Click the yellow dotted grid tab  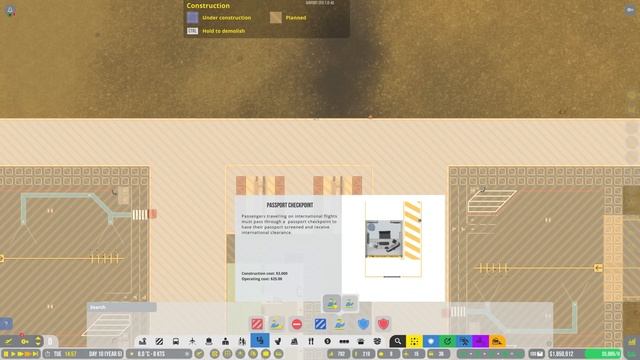[414, 341]
